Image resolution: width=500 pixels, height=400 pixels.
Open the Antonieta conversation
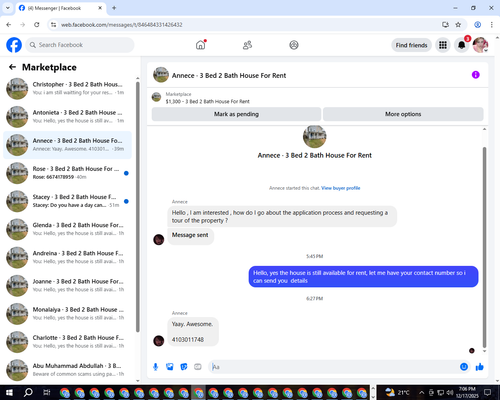point(68,117)
